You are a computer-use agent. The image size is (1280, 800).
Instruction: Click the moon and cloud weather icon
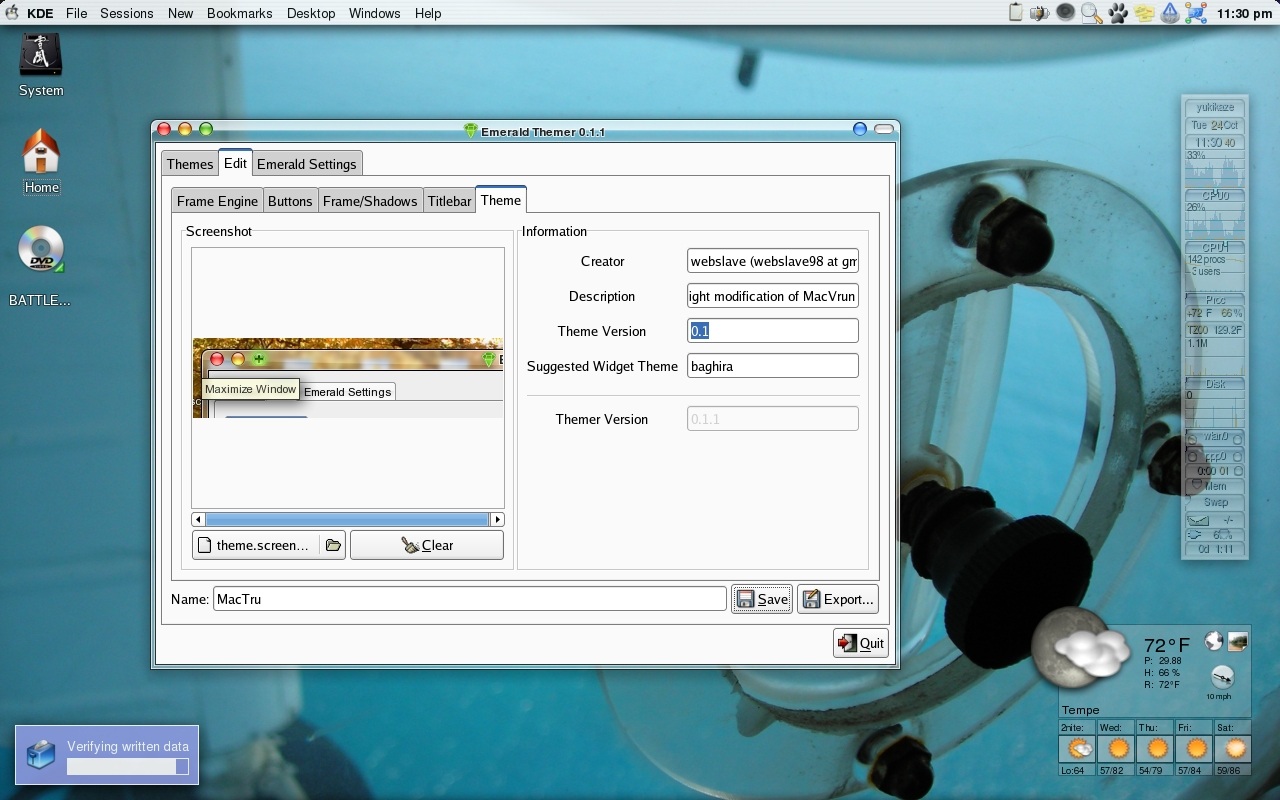click(x=1080, y=648)
